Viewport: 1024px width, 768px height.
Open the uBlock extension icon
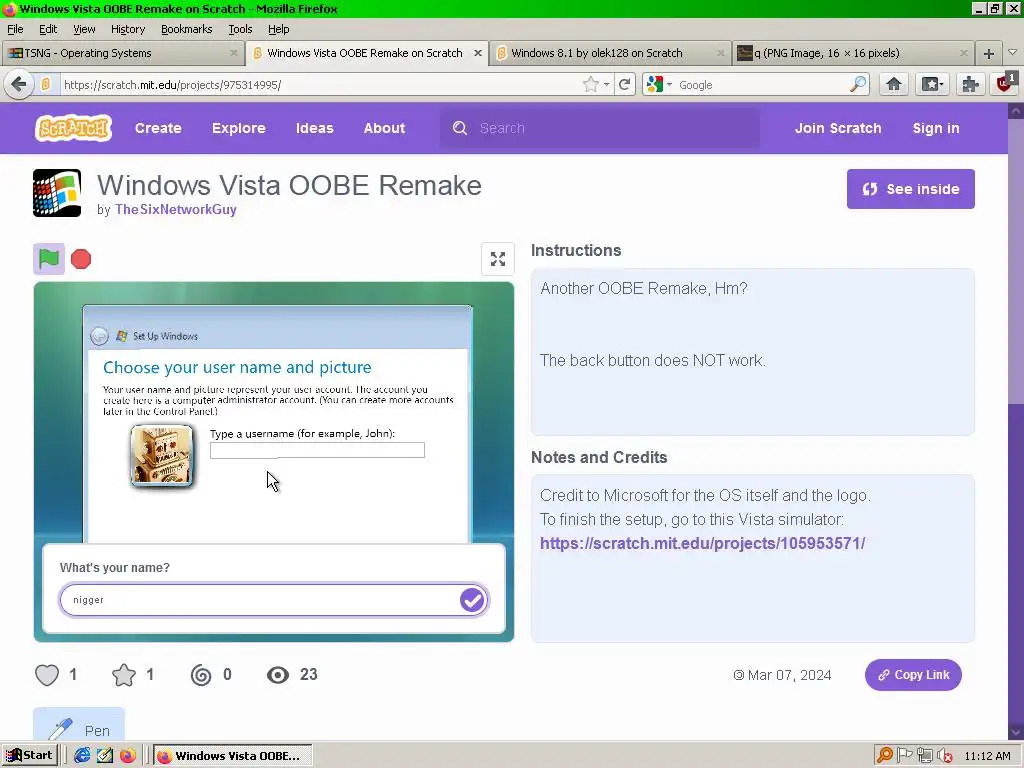point(1005,84)
